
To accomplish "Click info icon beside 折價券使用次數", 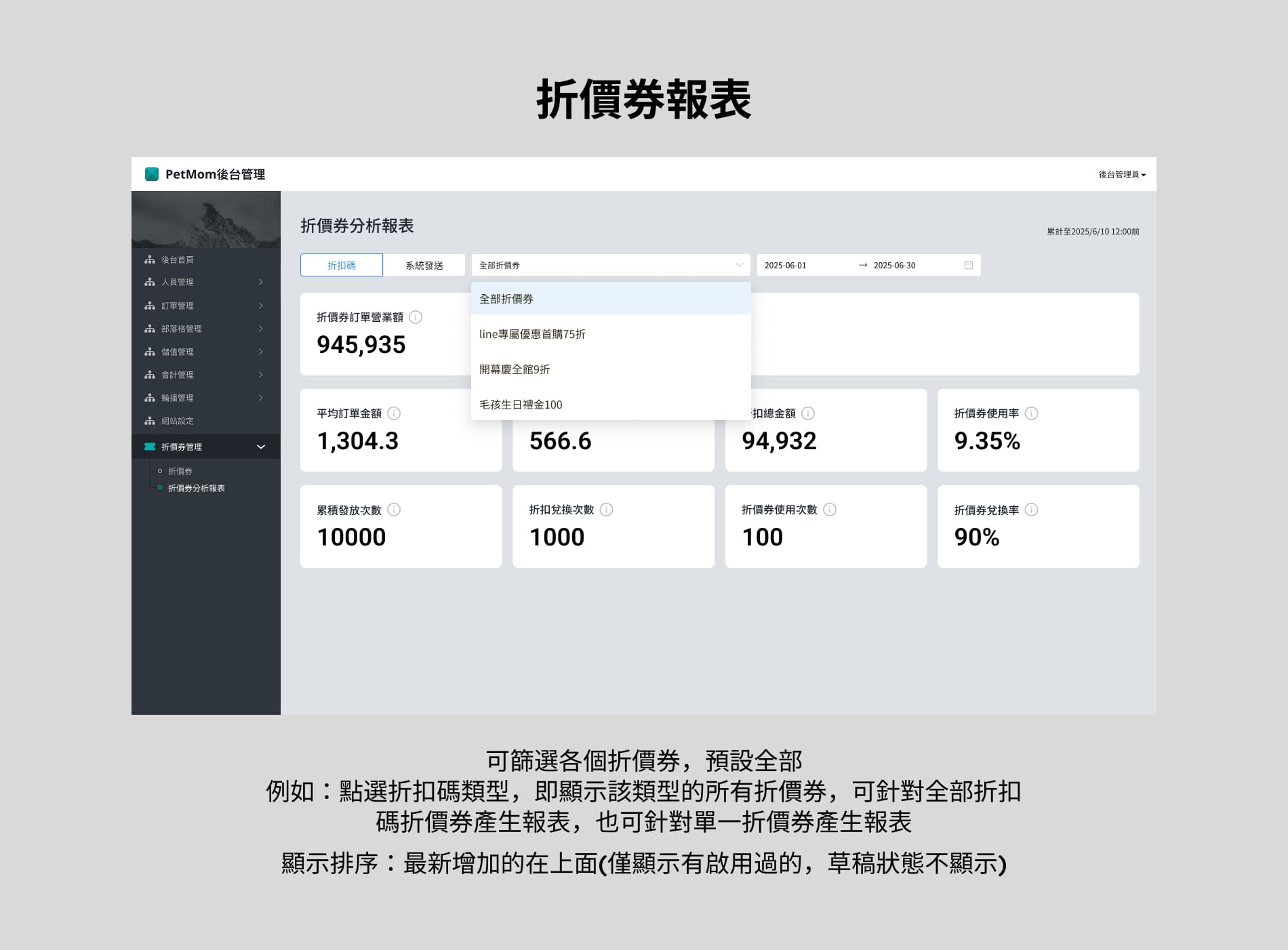I will tap(830, 510).
